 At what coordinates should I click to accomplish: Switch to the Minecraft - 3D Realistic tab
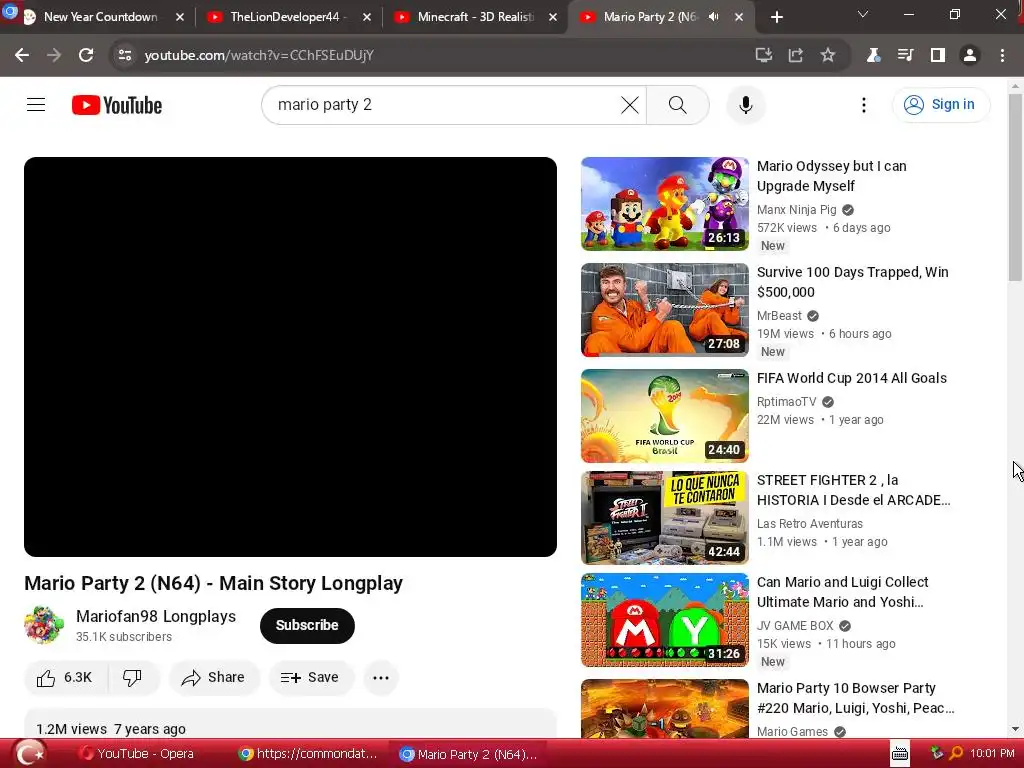(475, 17)
